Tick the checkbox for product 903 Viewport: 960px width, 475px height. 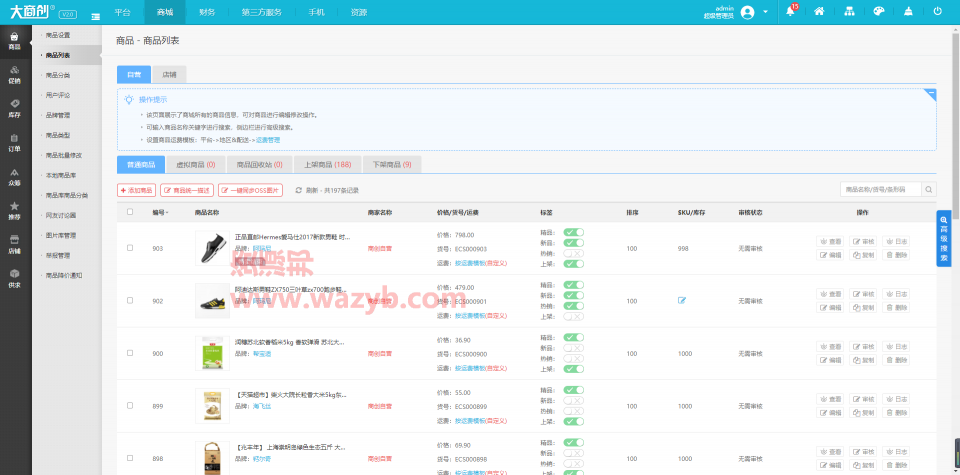pyautogui.click(x=130, y=248)
